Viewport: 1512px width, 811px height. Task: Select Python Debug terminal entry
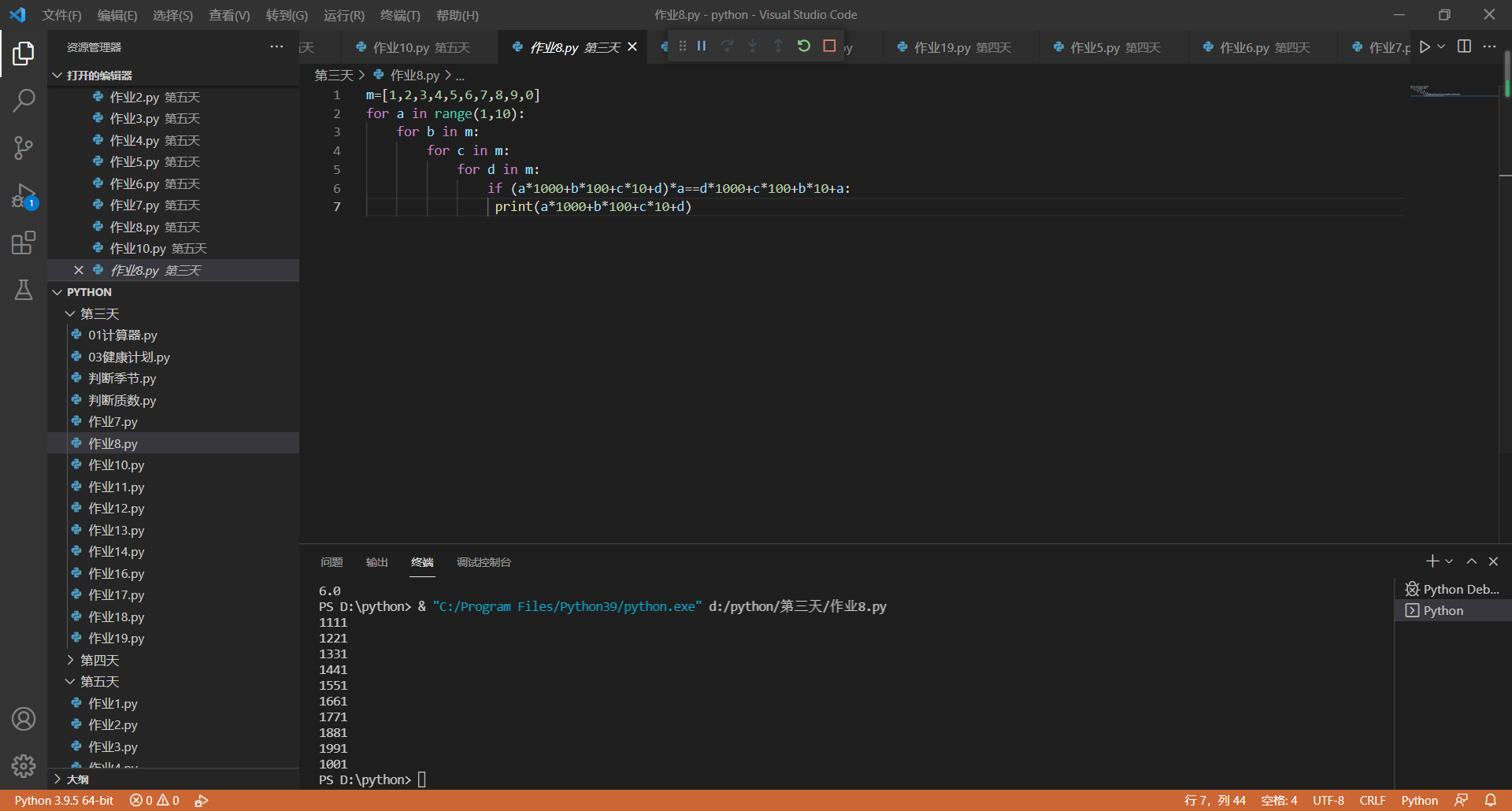pos(1453,589)
